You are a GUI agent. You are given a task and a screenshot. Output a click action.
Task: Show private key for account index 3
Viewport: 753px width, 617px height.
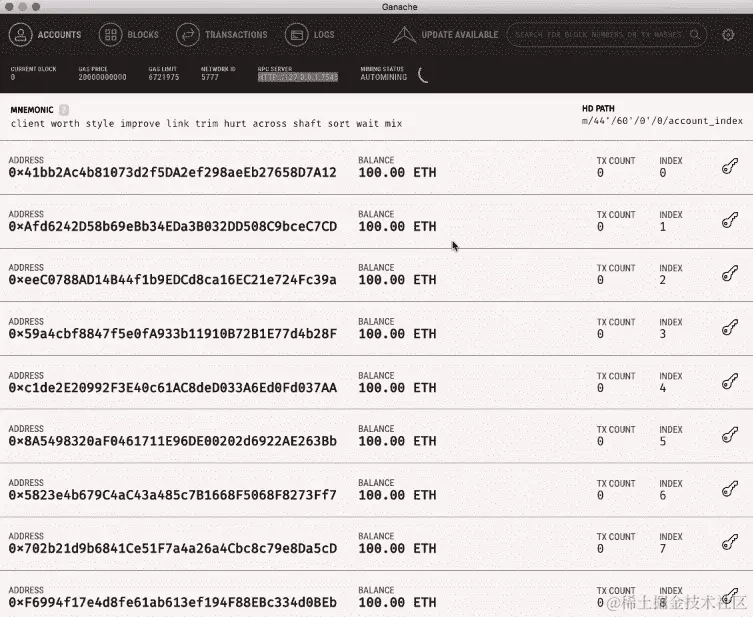pos(729,328)
